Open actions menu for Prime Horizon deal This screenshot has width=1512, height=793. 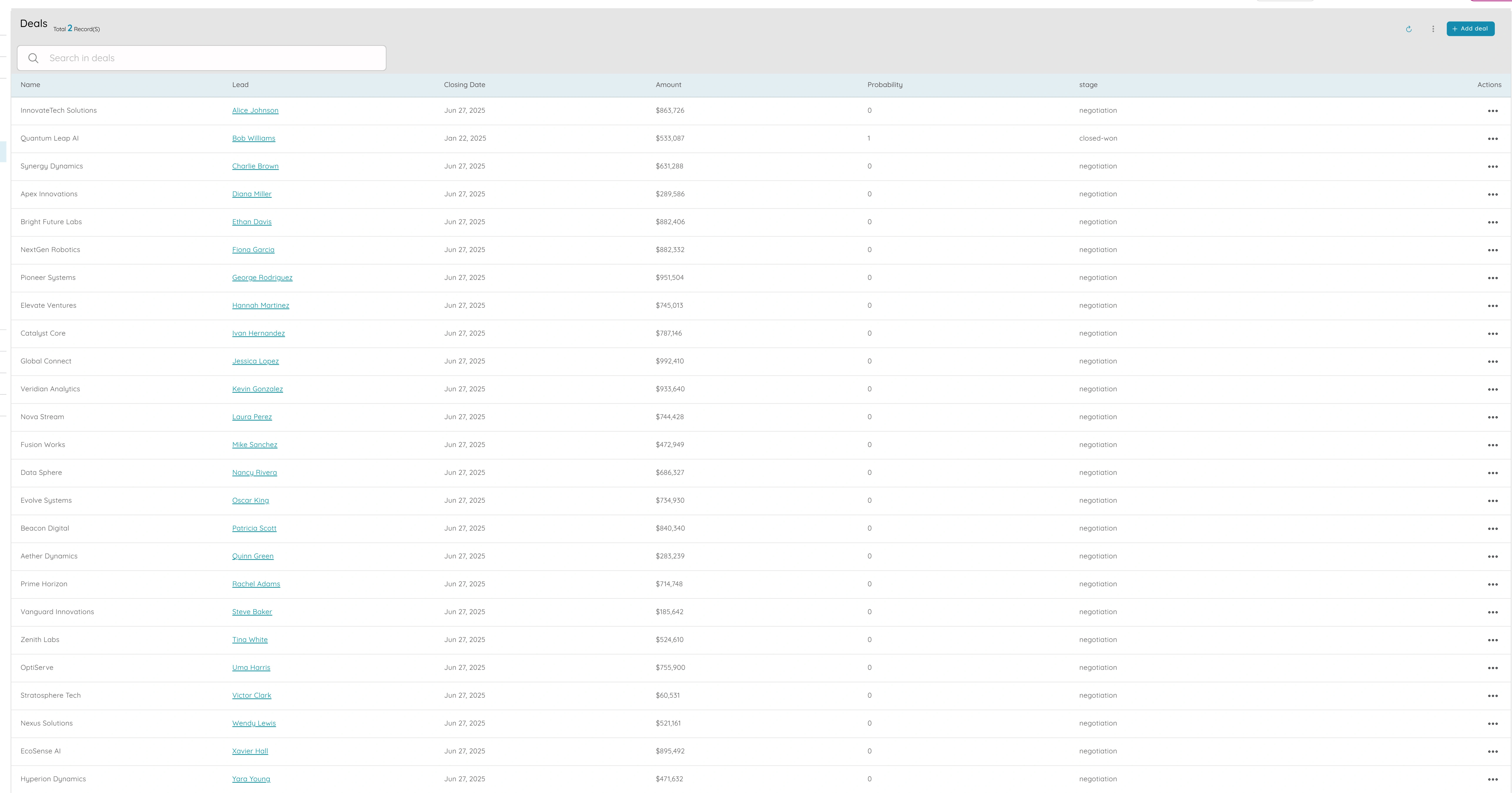point(1493,584)
